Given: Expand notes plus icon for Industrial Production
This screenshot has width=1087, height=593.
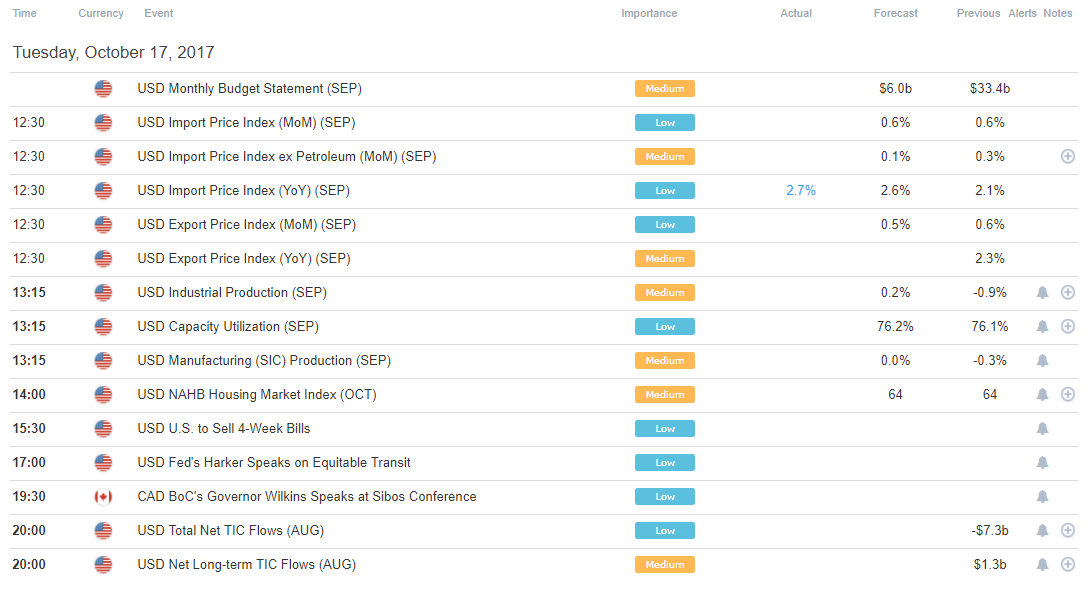Looking at the screenshot, I should click(x=1068, y=293).
